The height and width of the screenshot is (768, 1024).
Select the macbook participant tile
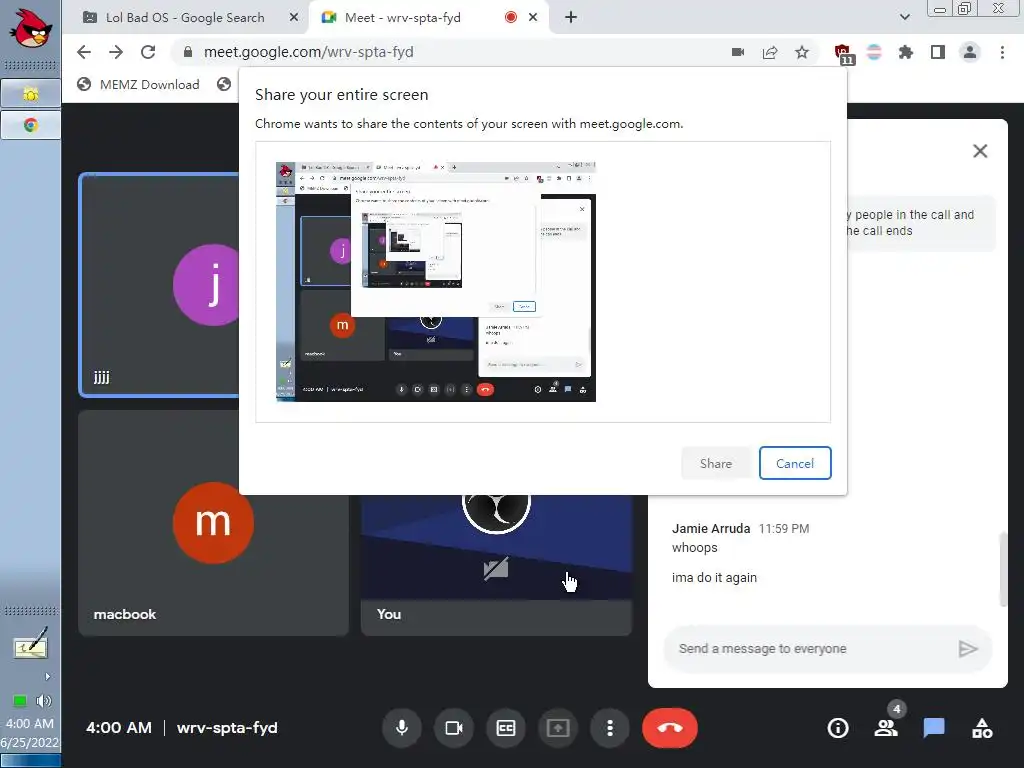[213, 523]
